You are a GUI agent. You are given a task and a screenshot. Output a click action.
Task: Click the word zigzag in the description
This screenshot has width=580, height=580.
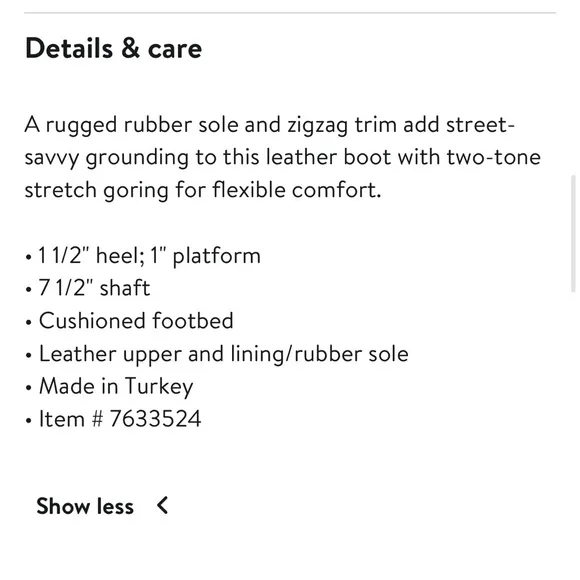[318, 126]
